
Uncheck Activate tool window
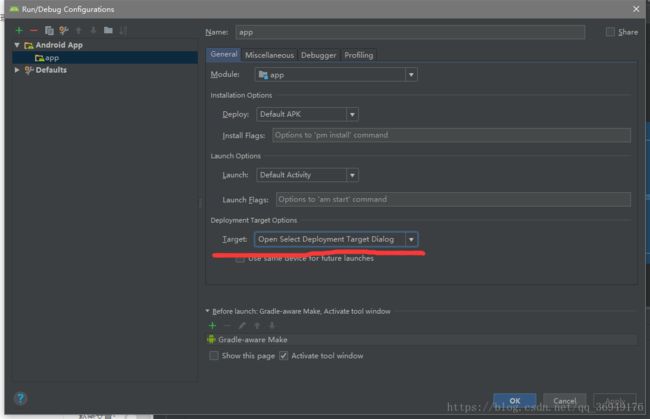coord(284,356)
